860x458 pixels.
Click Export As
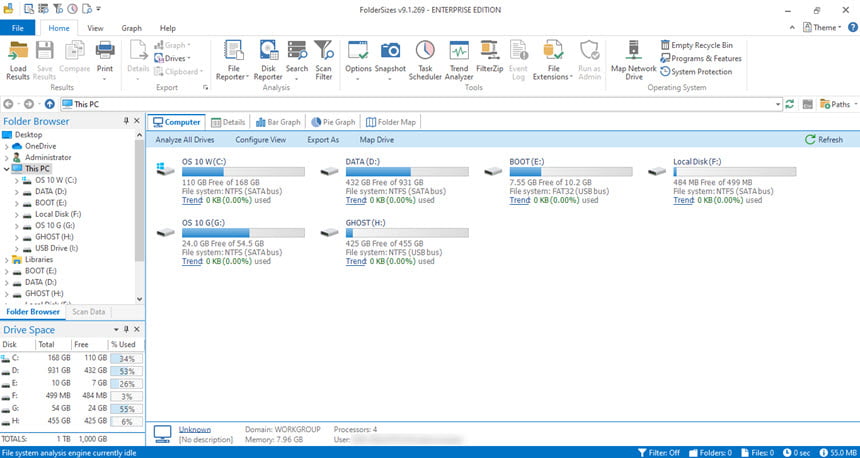point(323,139)
